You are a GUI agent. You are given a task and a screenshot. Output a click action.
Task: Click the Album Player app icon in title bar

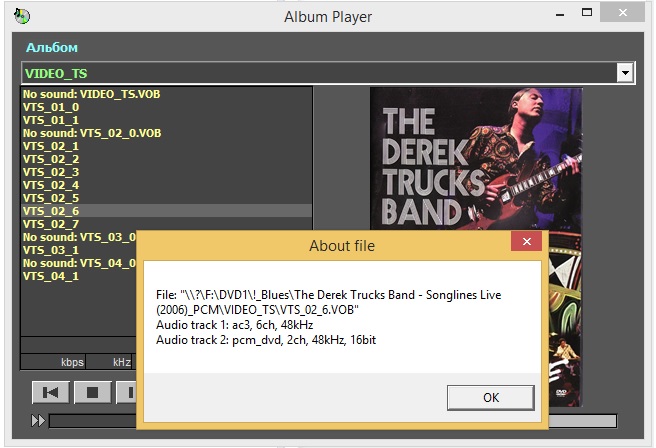point(22,16)
